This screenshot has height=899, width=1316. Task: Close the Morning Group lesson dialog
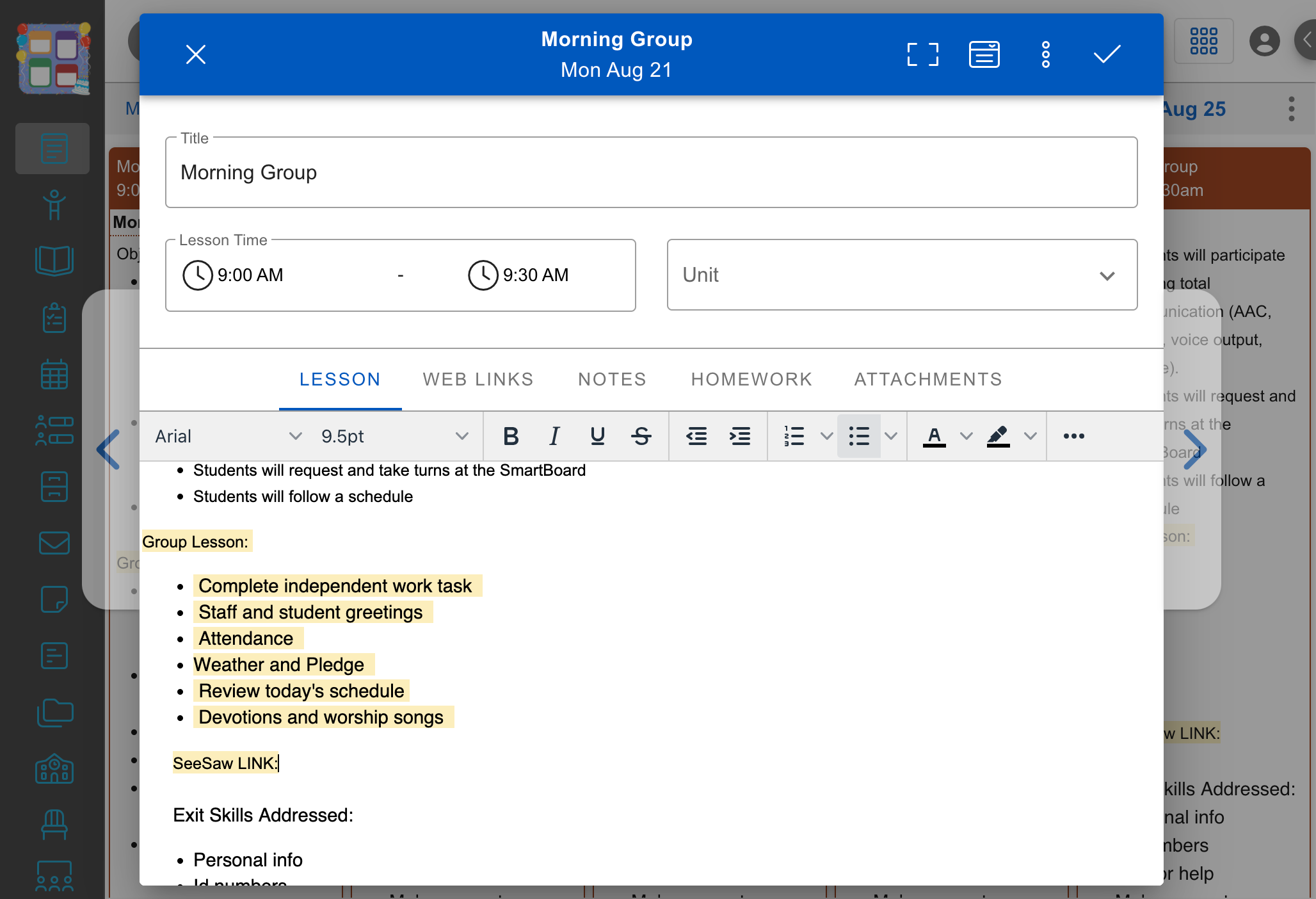196,54
